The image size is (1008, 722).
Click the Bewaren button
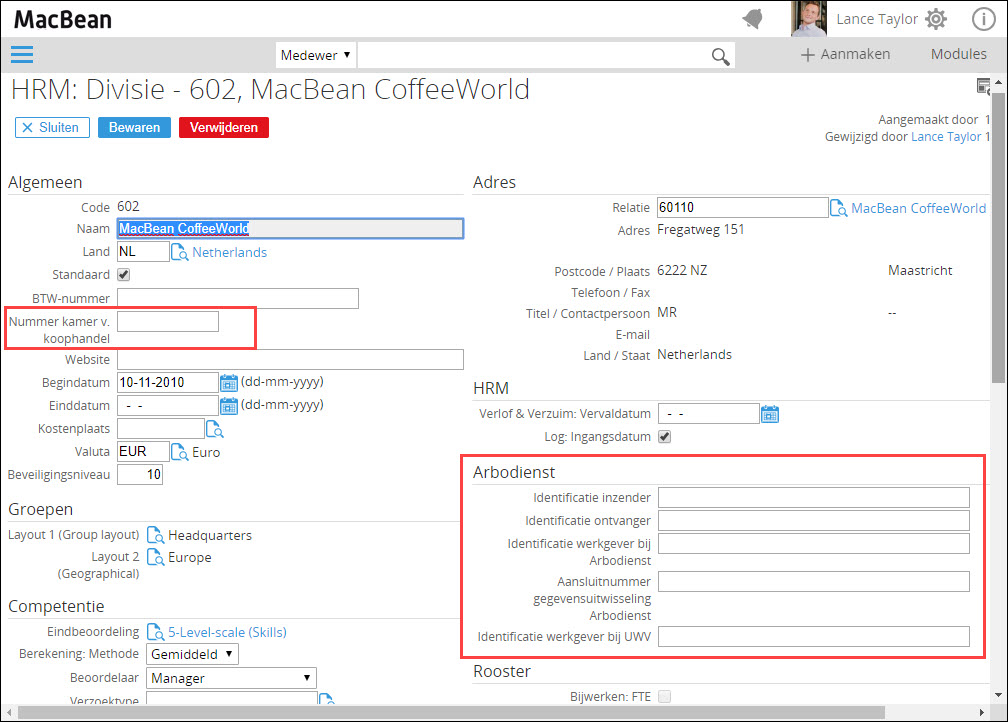(x=134, y=127)
